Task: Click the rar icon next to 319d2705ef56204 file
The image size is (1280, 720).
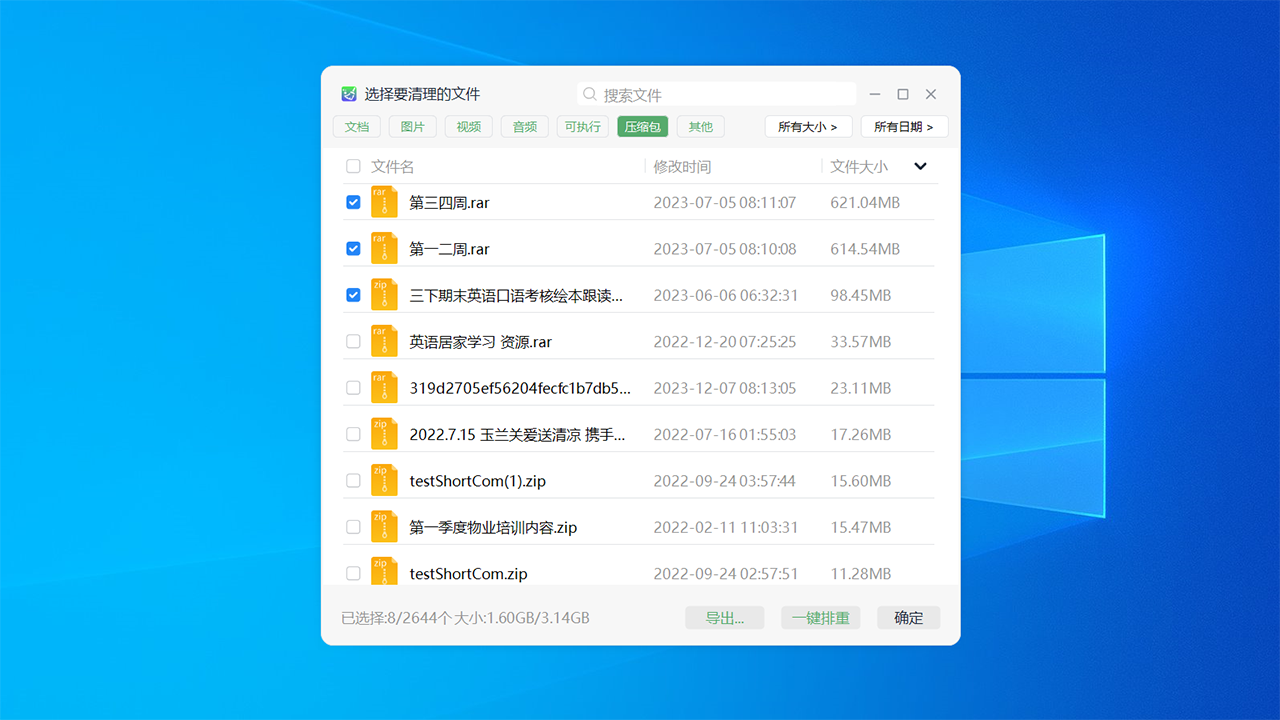Action: coord(383,387)
